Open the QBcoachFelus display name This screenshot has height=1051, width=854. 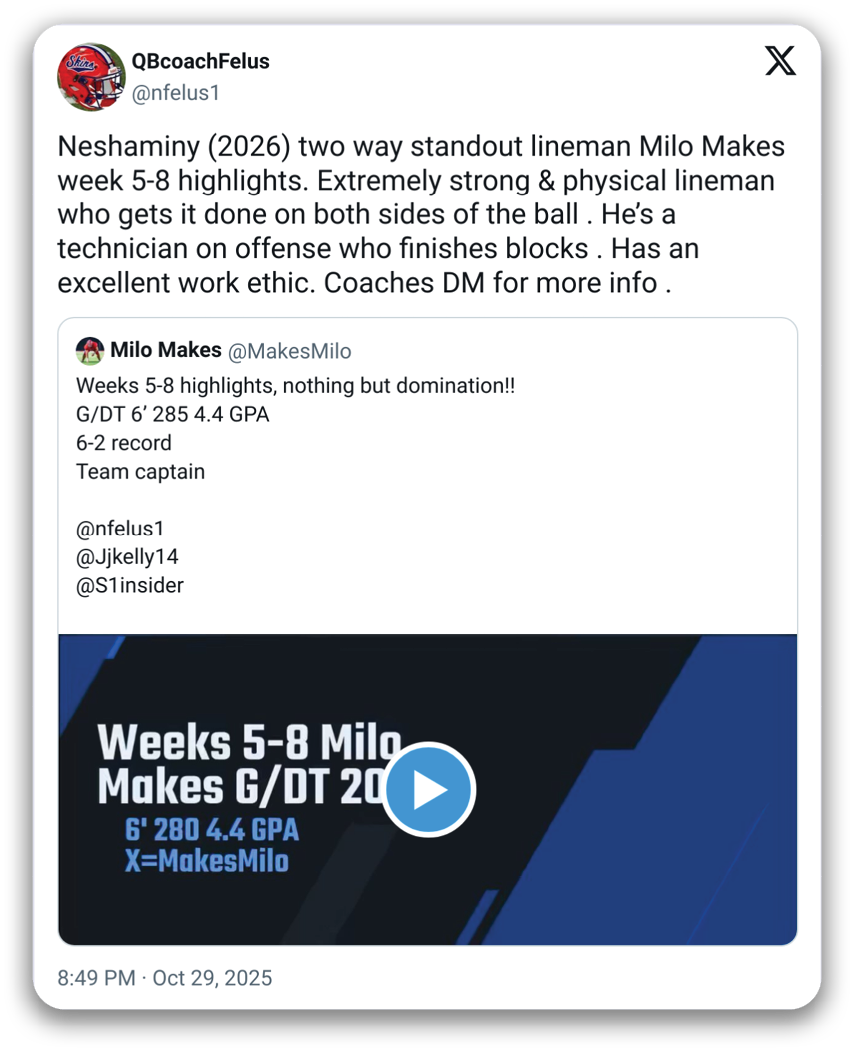pyautogui.click(x=201, y=61)
